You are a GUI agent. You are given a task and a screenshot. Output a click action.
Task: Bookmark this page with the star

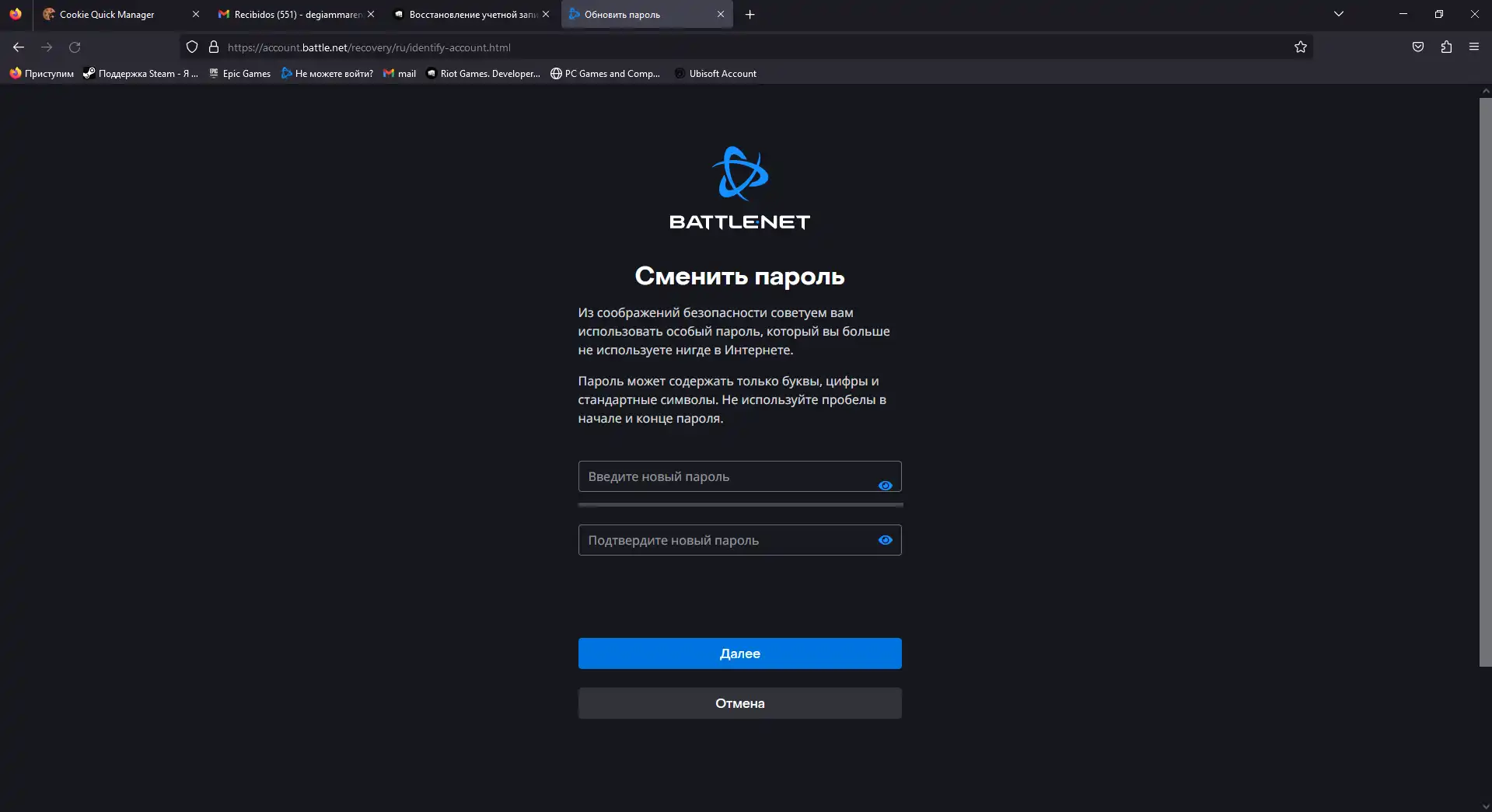(1300, 47)
